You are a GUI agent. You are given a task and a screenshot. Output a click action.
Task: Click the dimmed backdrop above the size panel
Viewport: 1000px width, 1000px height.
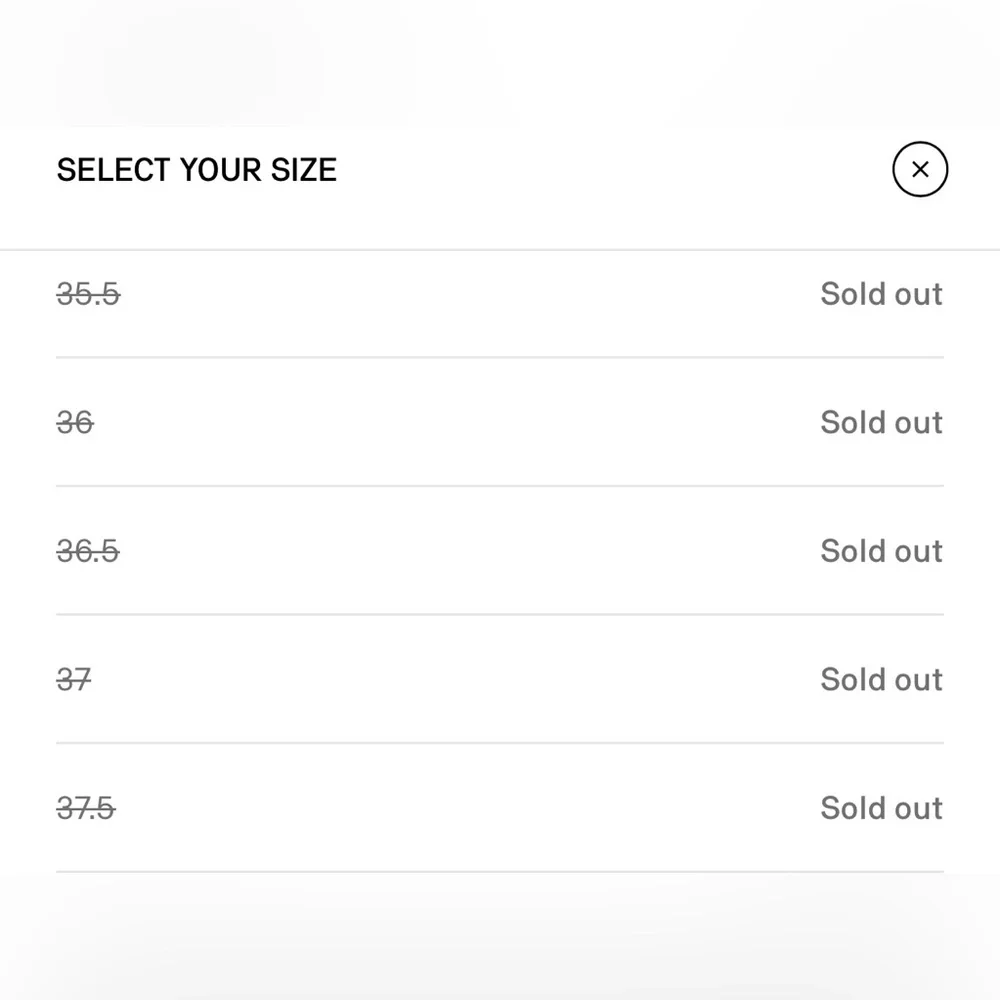pos(500,60)
